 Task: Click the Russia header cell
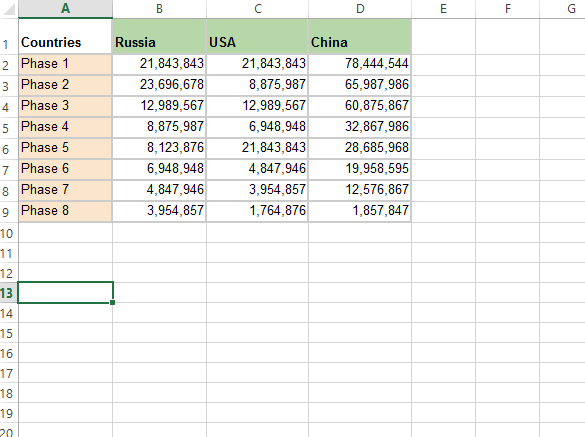(x=159, y=37)
